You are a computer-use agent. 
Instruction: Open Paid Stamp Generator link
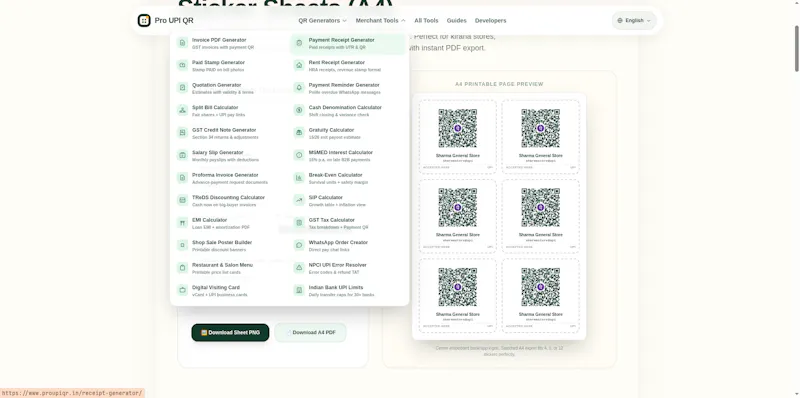[x=231, y=66]
